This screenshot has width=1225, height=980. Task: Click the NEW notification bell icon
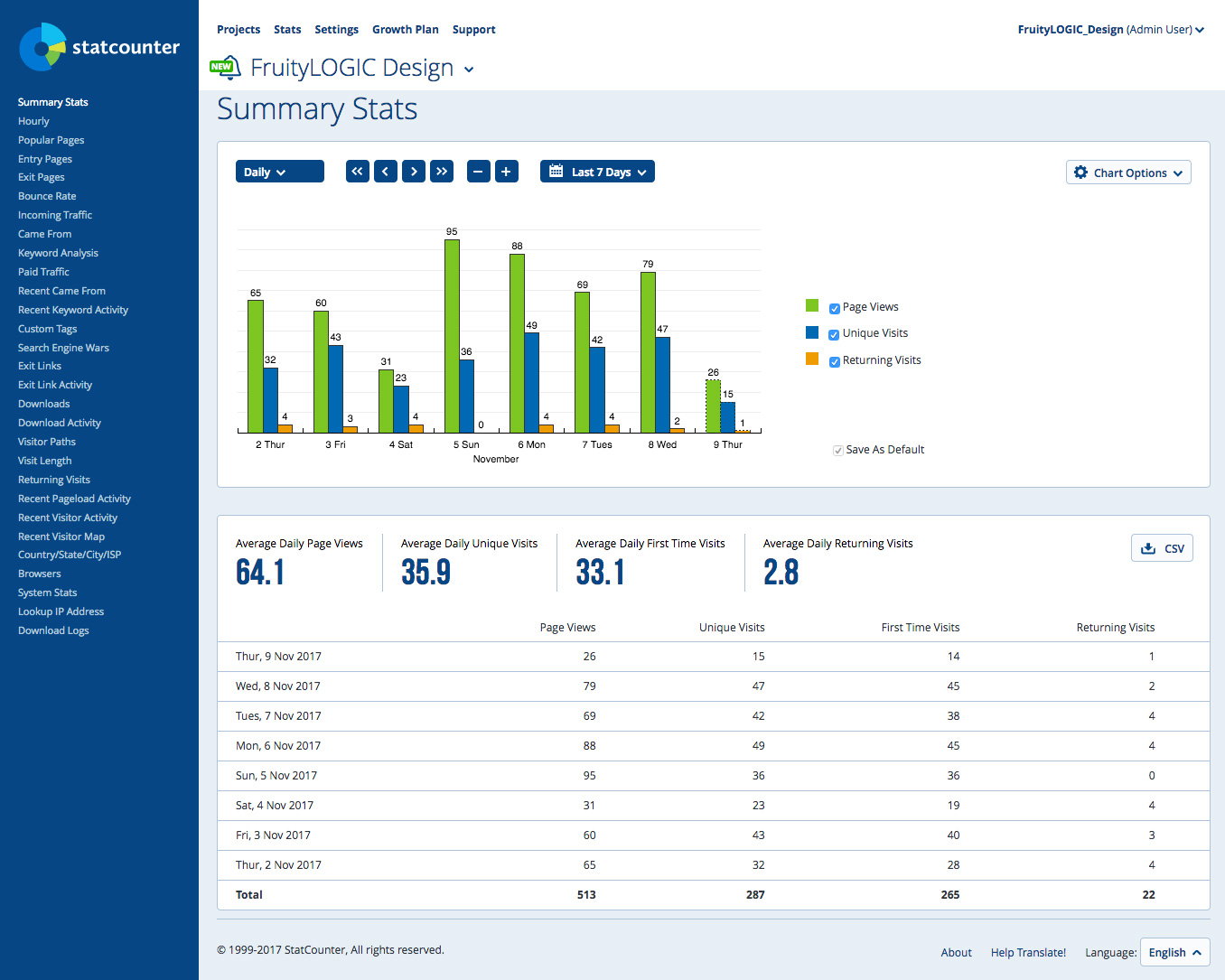point(225,67)
